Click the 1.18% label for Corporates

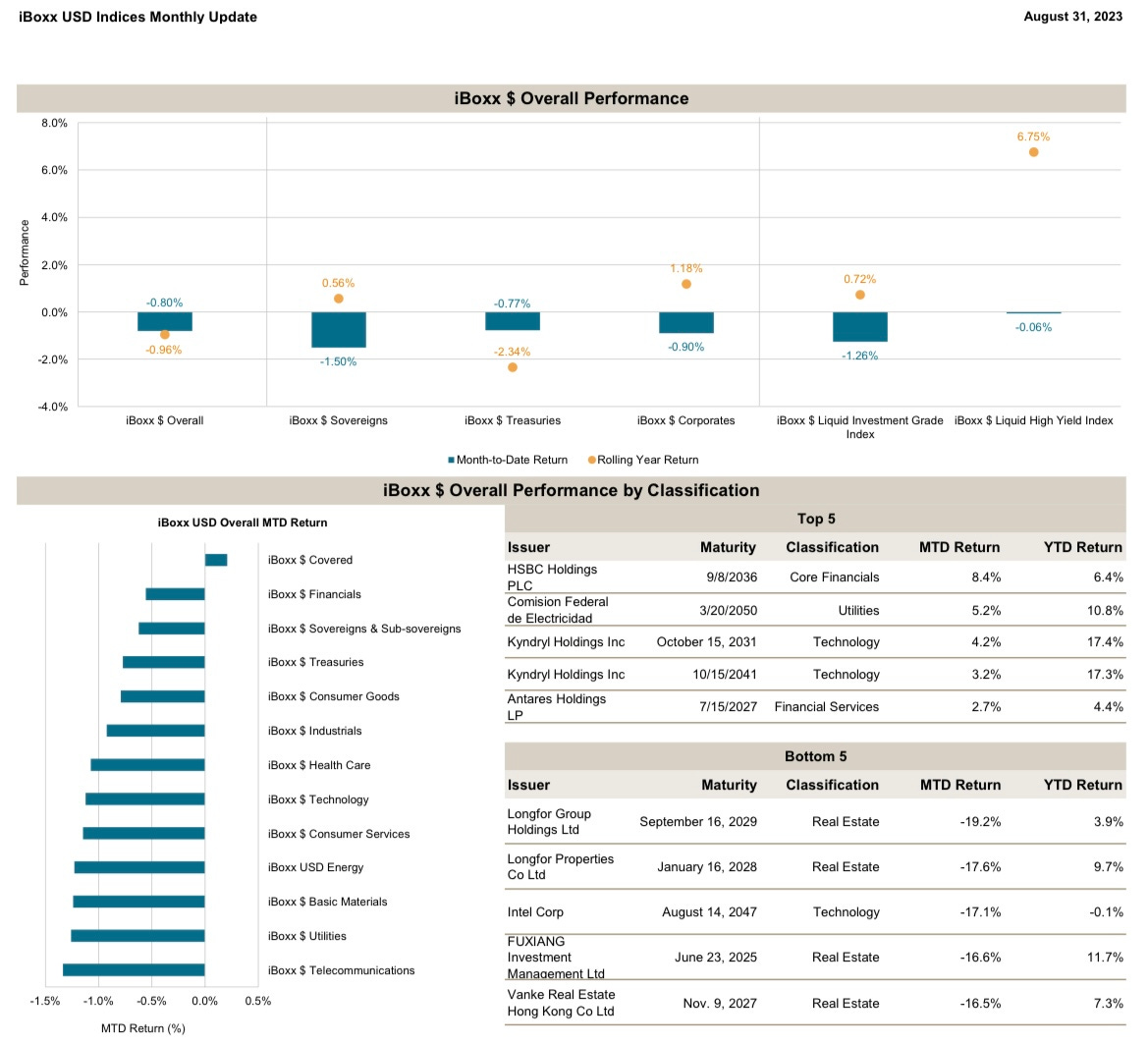click(x=686, y=268)
